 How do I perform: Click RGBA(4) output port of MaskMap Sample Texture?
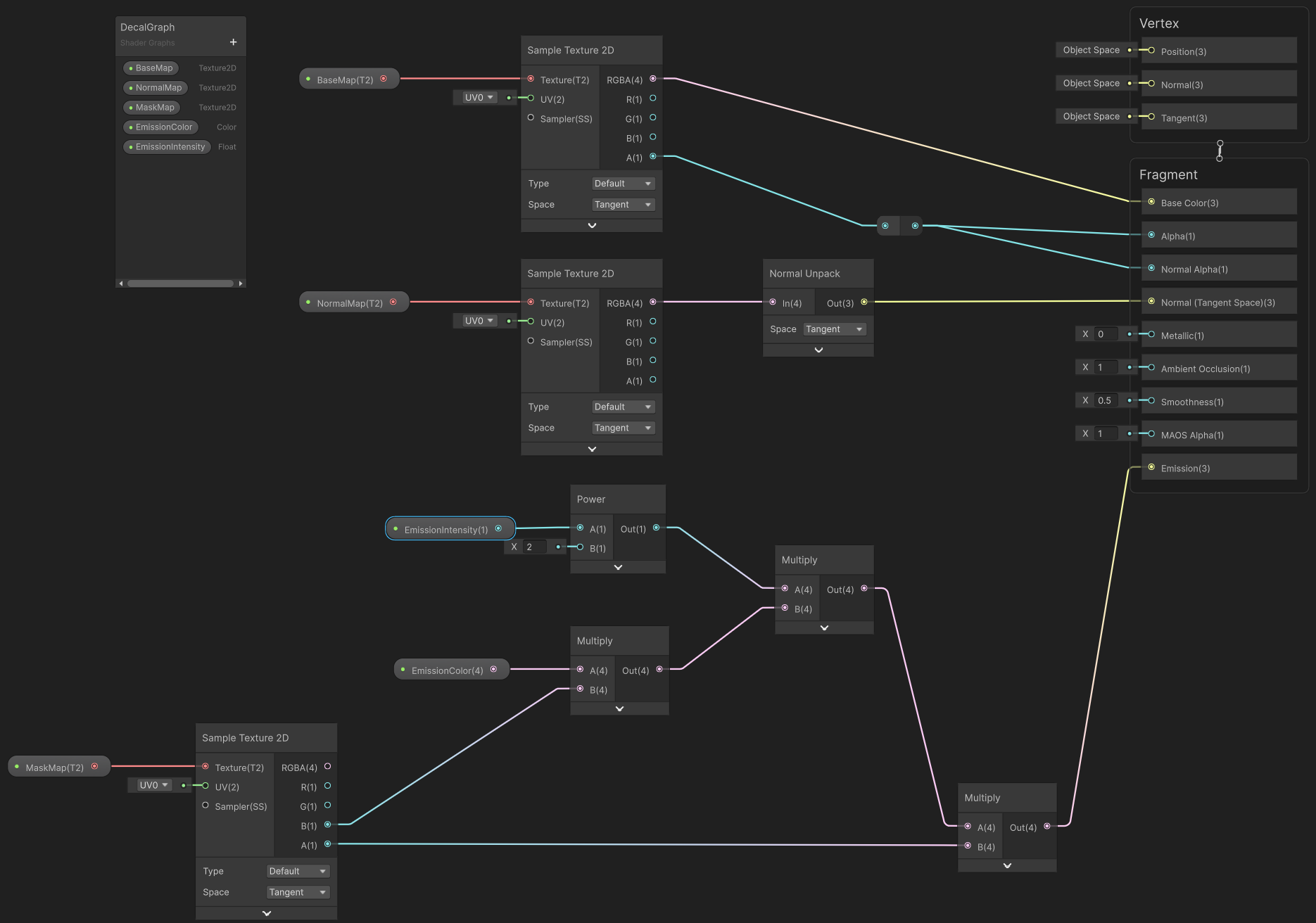[x=328, y=766]
